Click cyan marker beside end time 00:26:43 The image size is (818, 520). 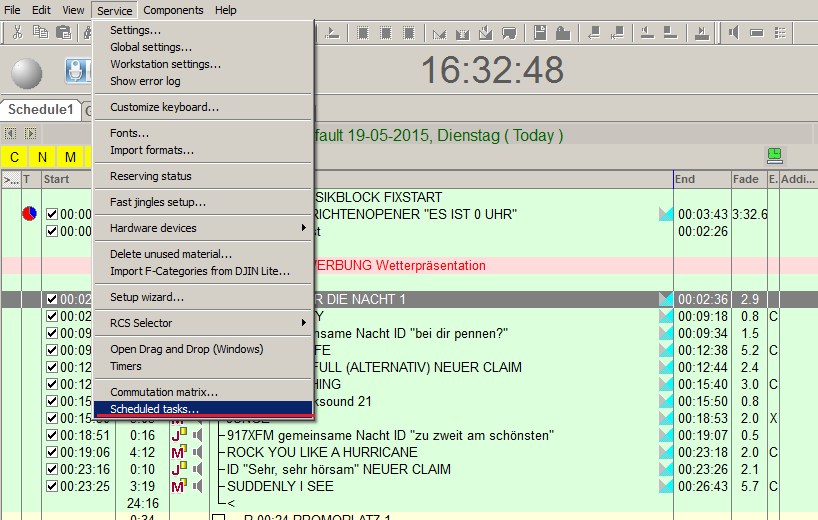point(666,486)
